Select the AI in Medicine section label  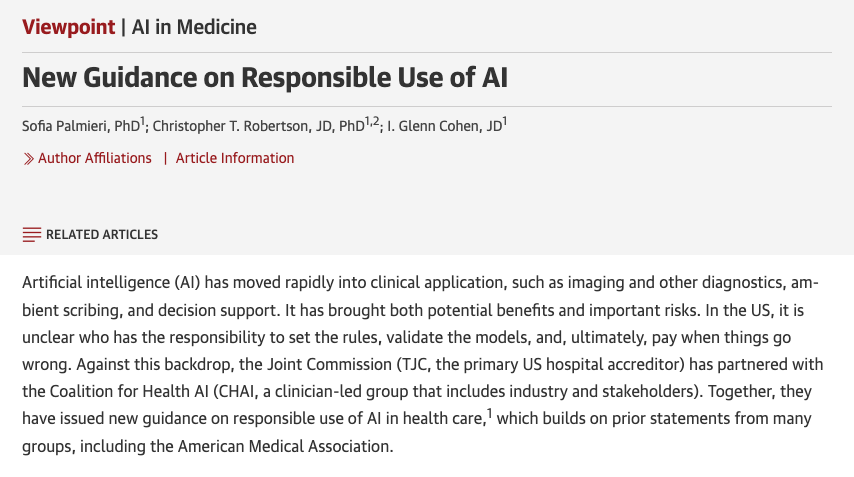tap(194, 27)
